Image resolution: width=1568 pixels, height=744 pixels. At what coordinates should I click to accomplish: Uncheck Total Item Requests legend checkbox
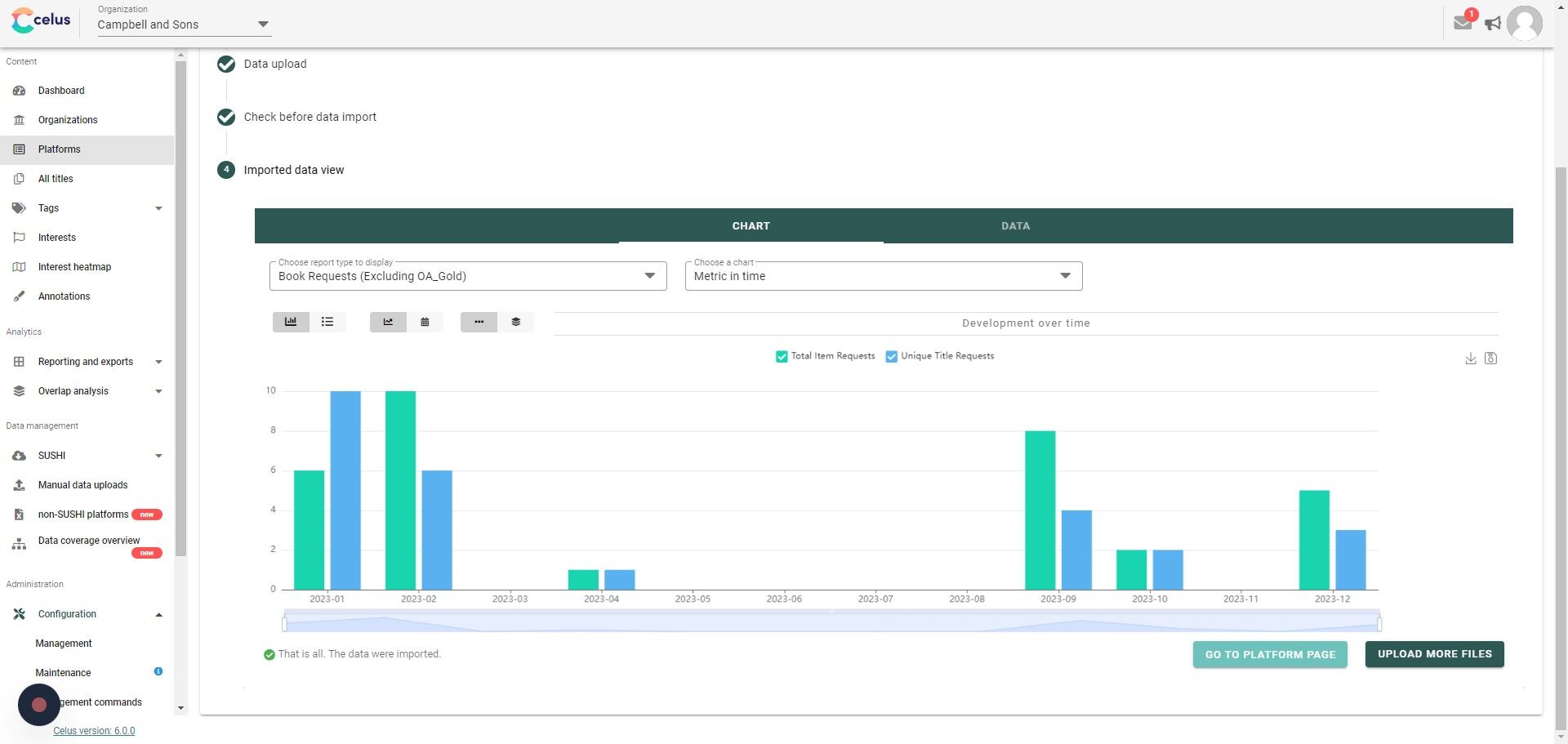[782, 356]
